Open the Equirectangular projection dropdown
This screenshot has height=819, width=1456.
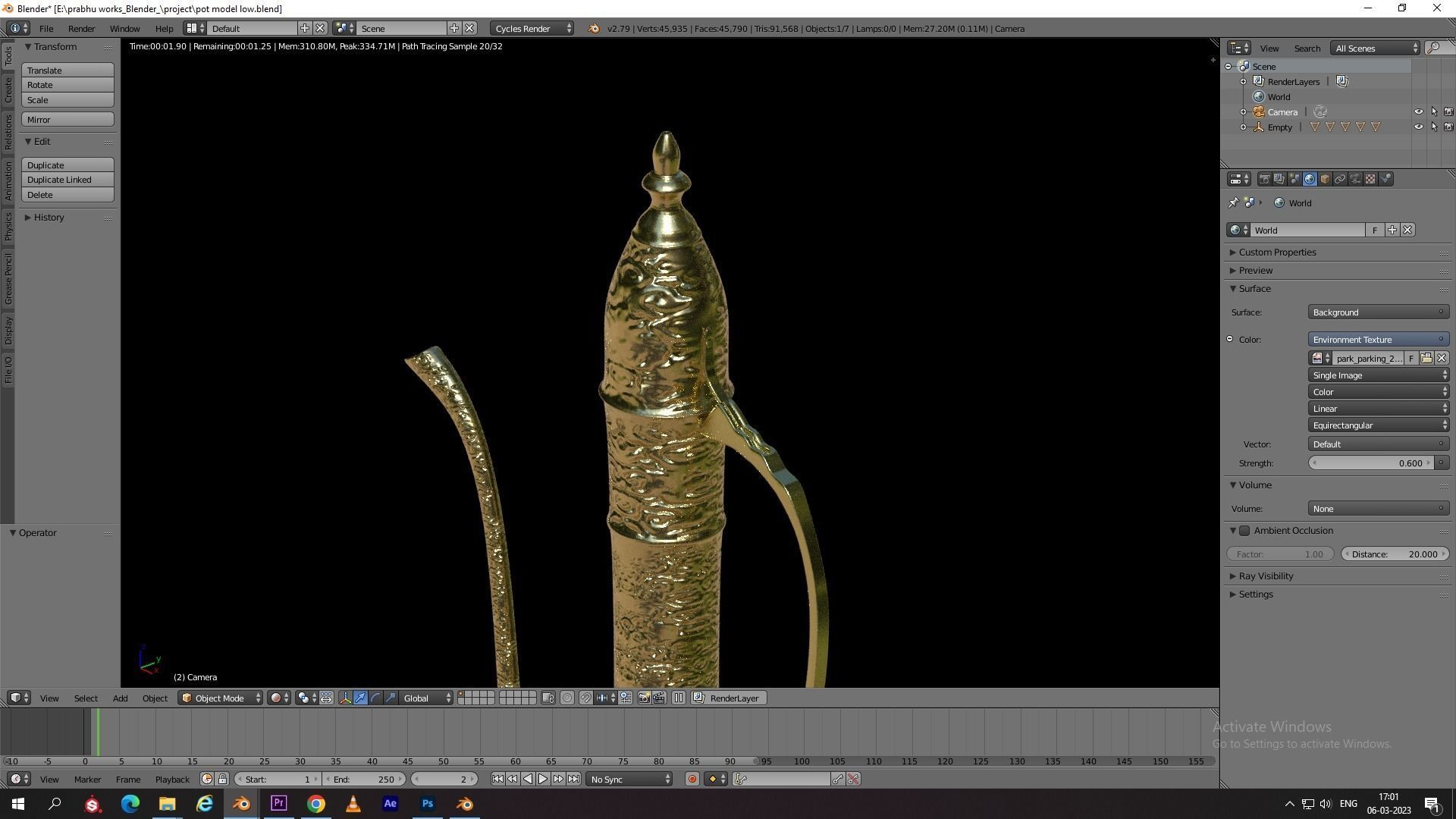pos(1378,425)
